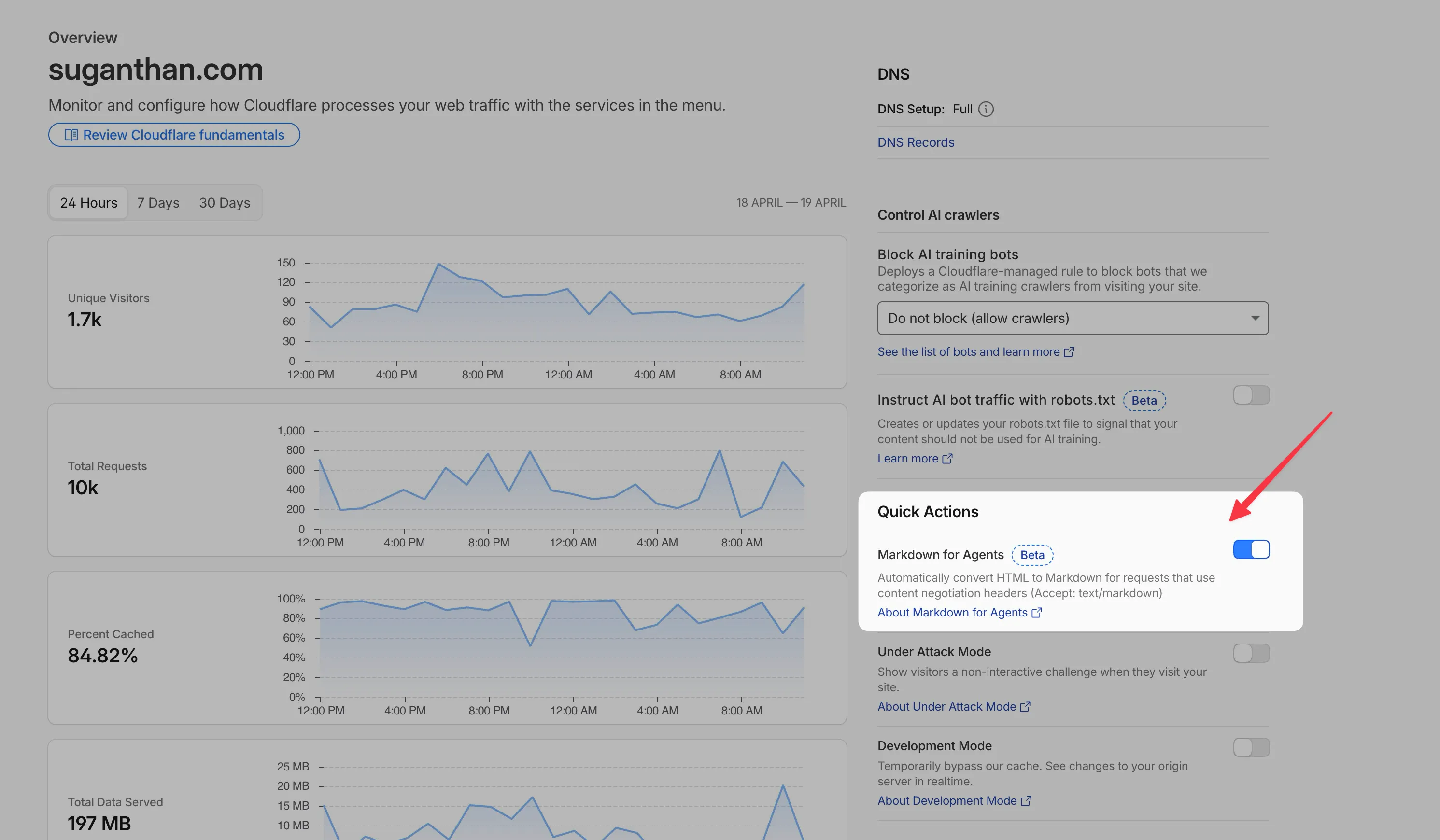Click the dropdown arrow on allow crawlers selector
Viewport: 1440px width, 840px height.
point(1255,318)
